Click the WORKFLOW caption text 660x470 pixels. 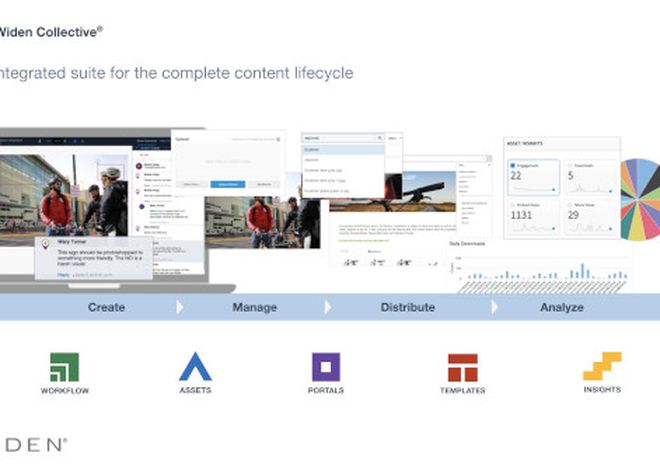(65, 390)
